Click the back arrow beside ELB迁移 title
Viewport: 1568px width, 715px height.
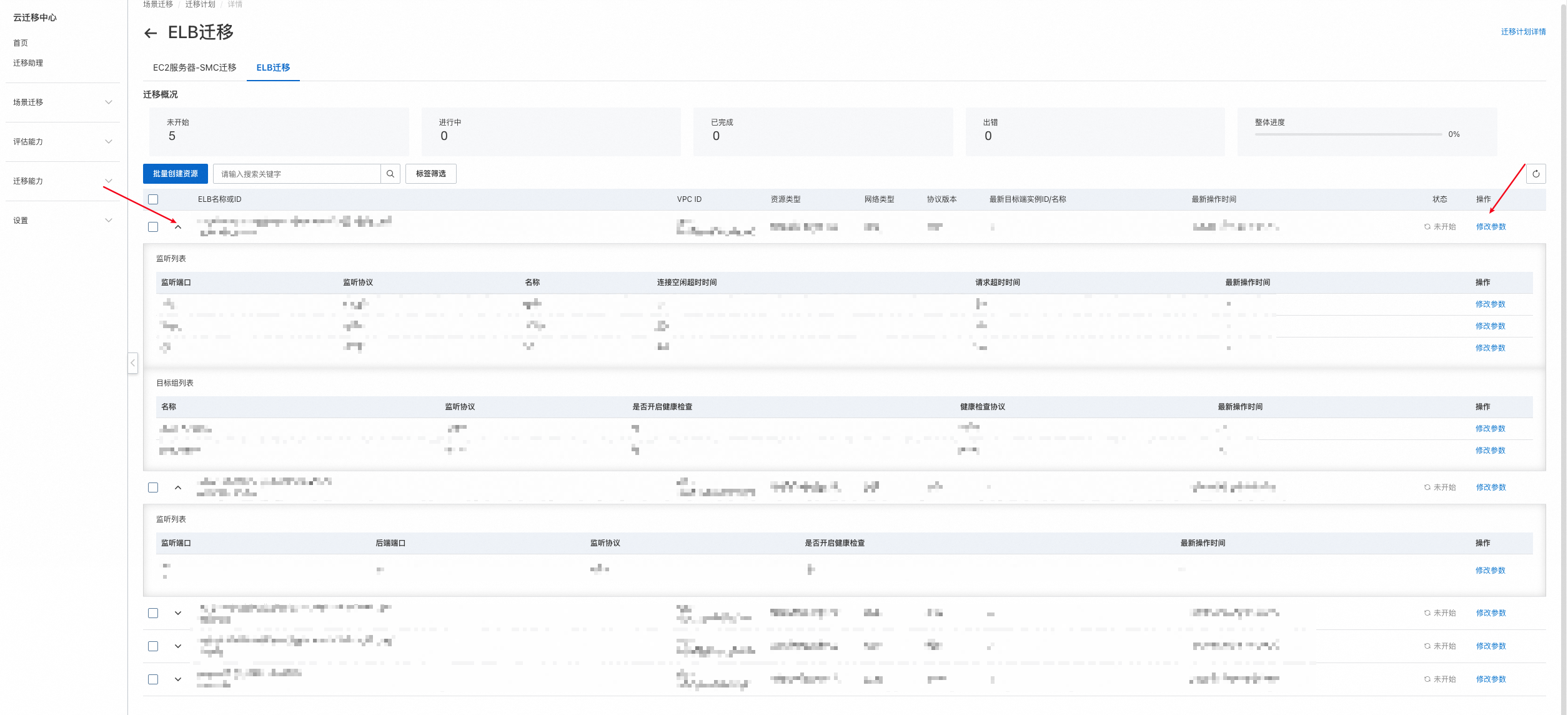(150, 33)
